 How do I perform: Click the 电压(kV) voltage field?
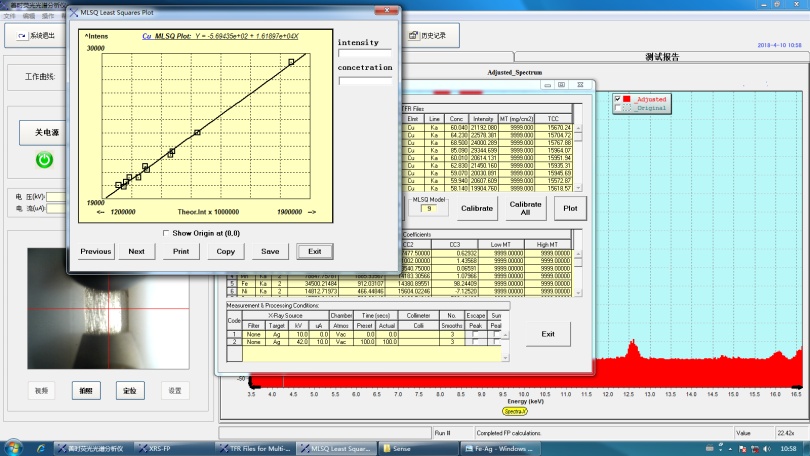(57, 197)
